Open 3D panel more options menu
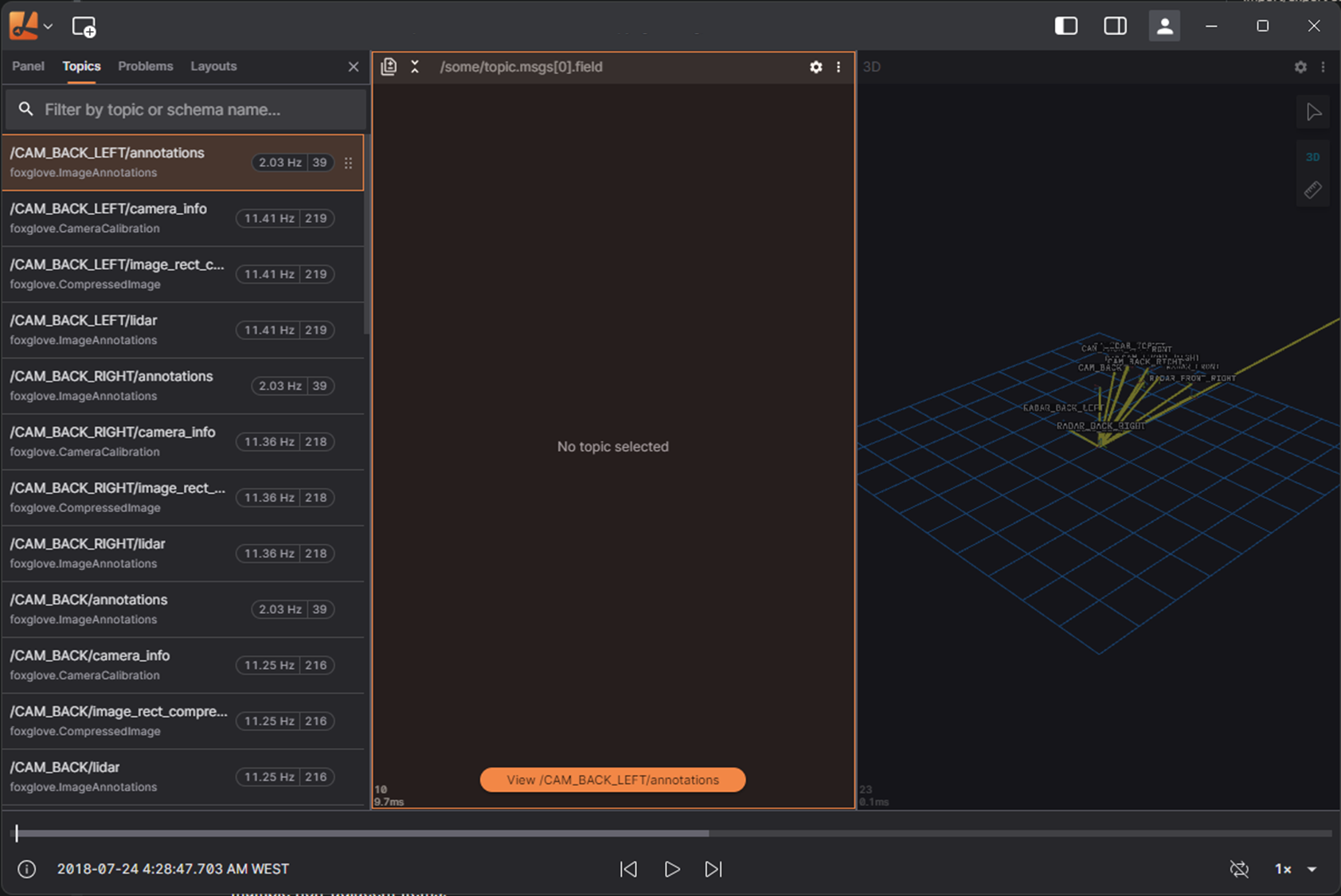Viewport: 1341px width, 896px height. click(1323, 67)
